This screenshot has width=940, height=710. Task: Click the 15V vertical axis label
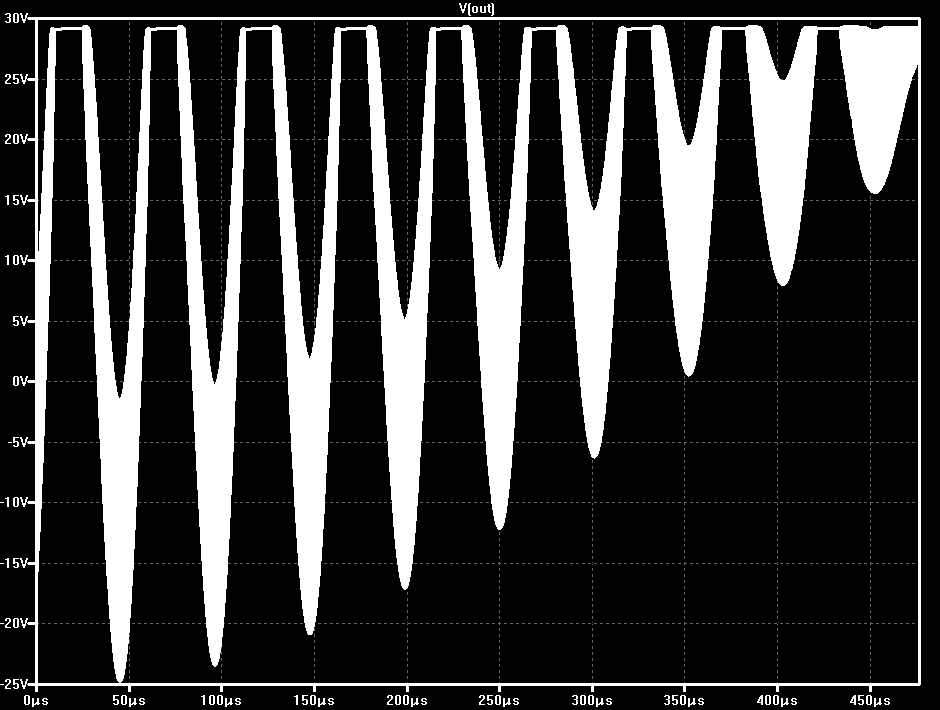point(16,200)
